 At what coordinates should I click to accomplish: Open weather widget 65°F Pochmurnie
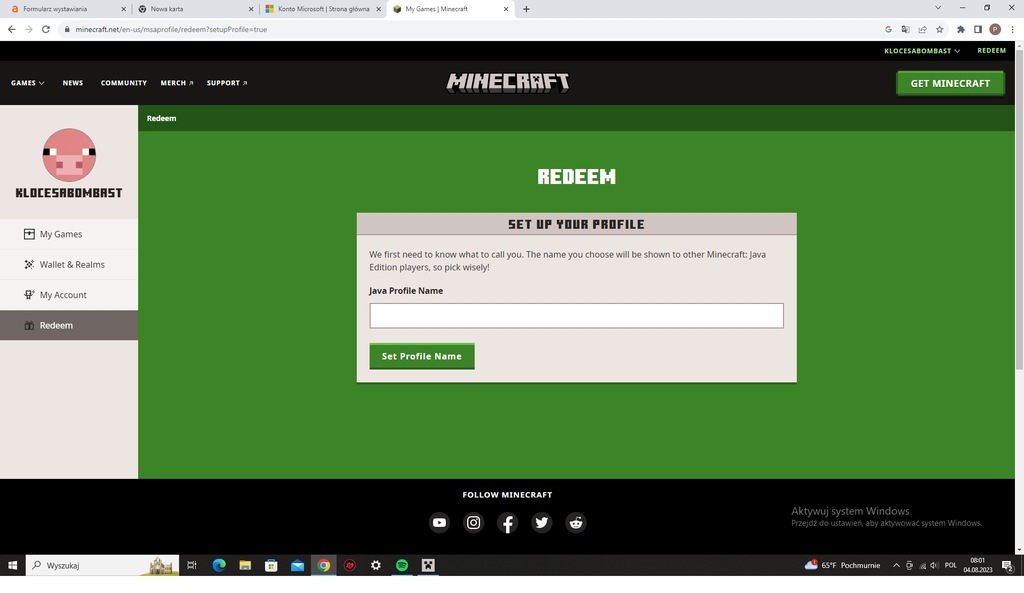click(842, 565)
